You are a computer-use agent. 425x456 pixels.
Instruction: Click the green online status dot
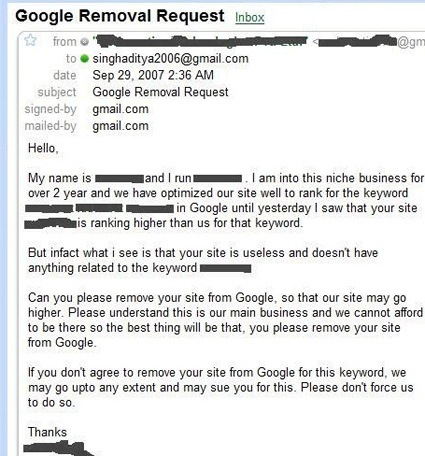coord(85,59)
